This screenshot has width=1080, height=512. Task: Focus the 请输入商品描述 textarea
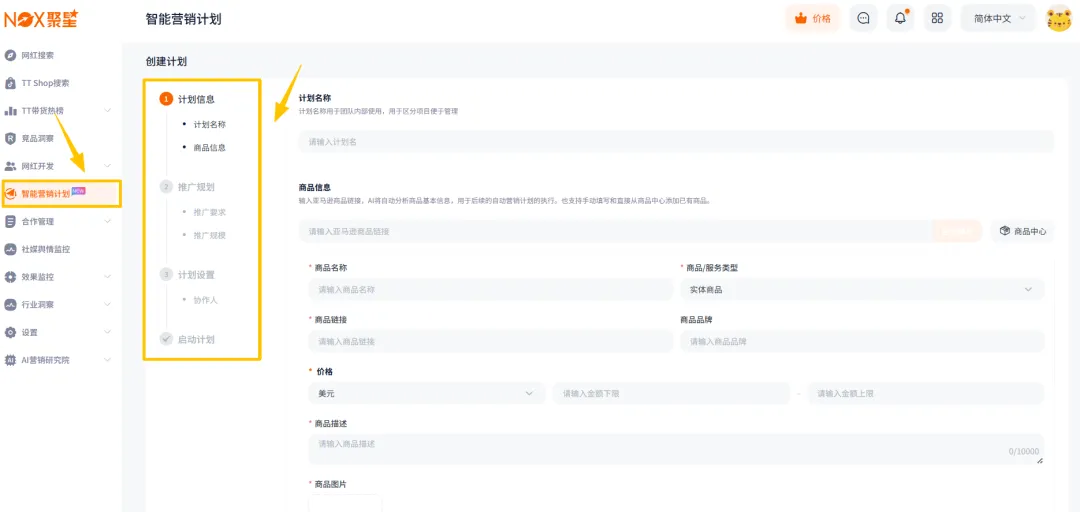[676, 449]
